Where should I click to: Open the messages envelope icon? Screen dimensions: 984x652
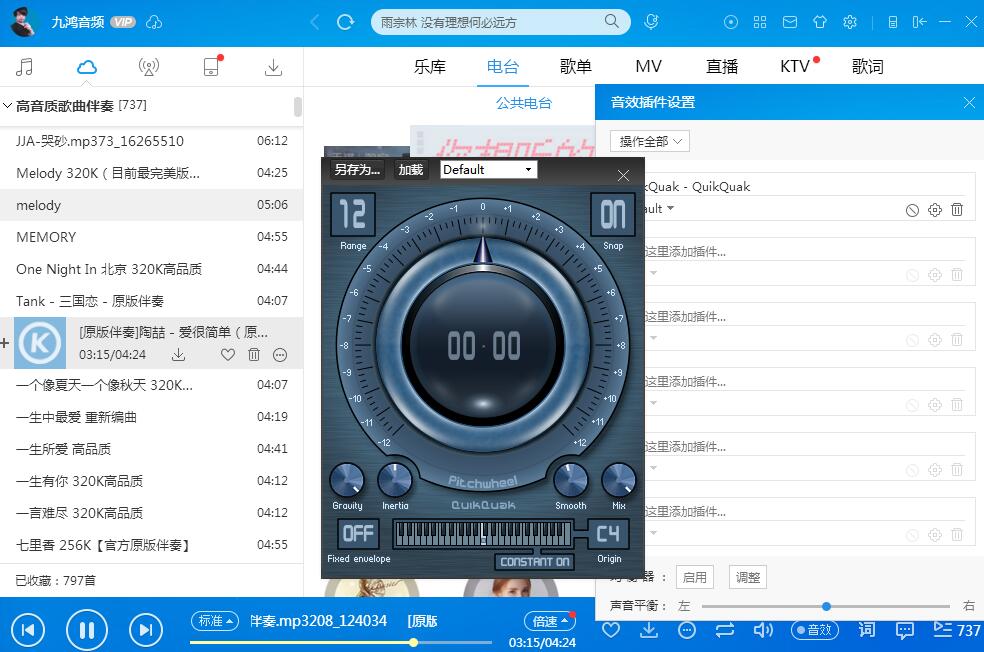click(x=789, y=22)
